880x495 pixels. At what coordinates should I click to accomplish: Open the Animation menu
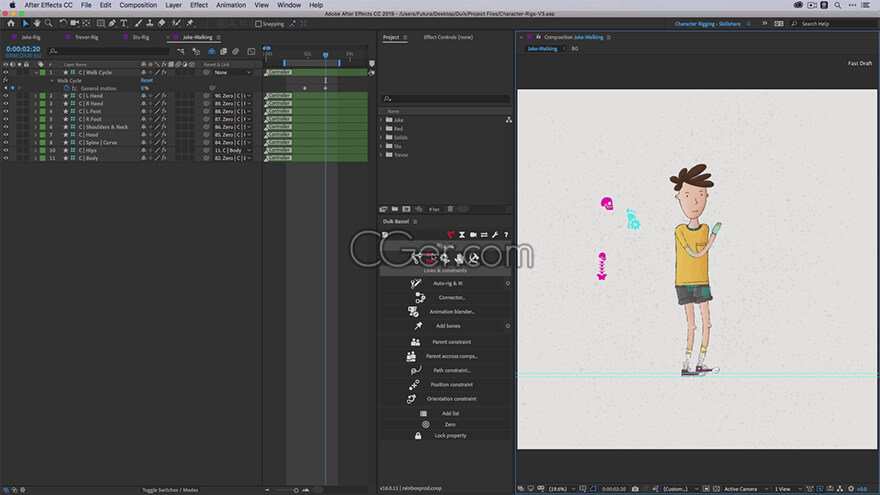click(x=231, y=5)
